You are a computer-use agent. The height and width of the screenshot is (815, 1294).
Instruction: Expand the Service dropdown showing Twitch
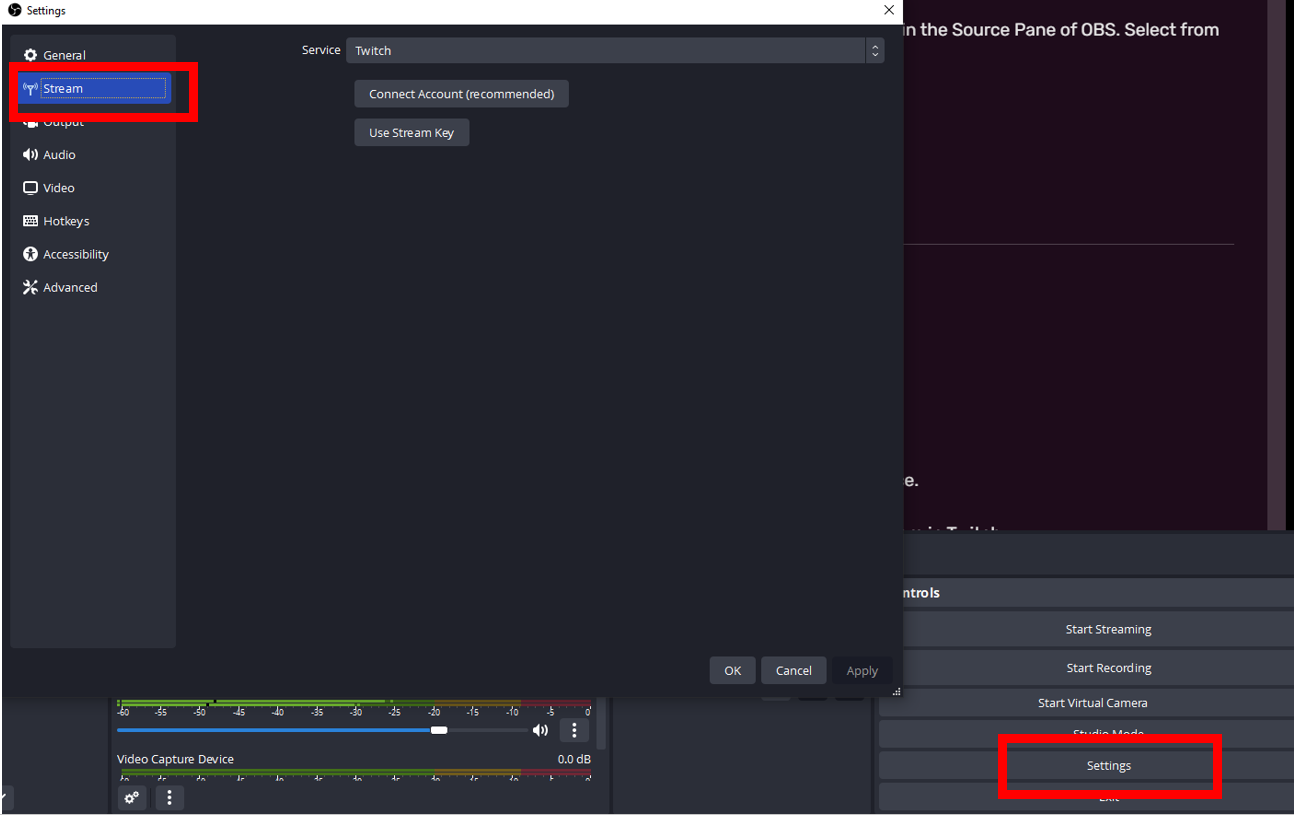pyautogui.click(x=615, y=50)
